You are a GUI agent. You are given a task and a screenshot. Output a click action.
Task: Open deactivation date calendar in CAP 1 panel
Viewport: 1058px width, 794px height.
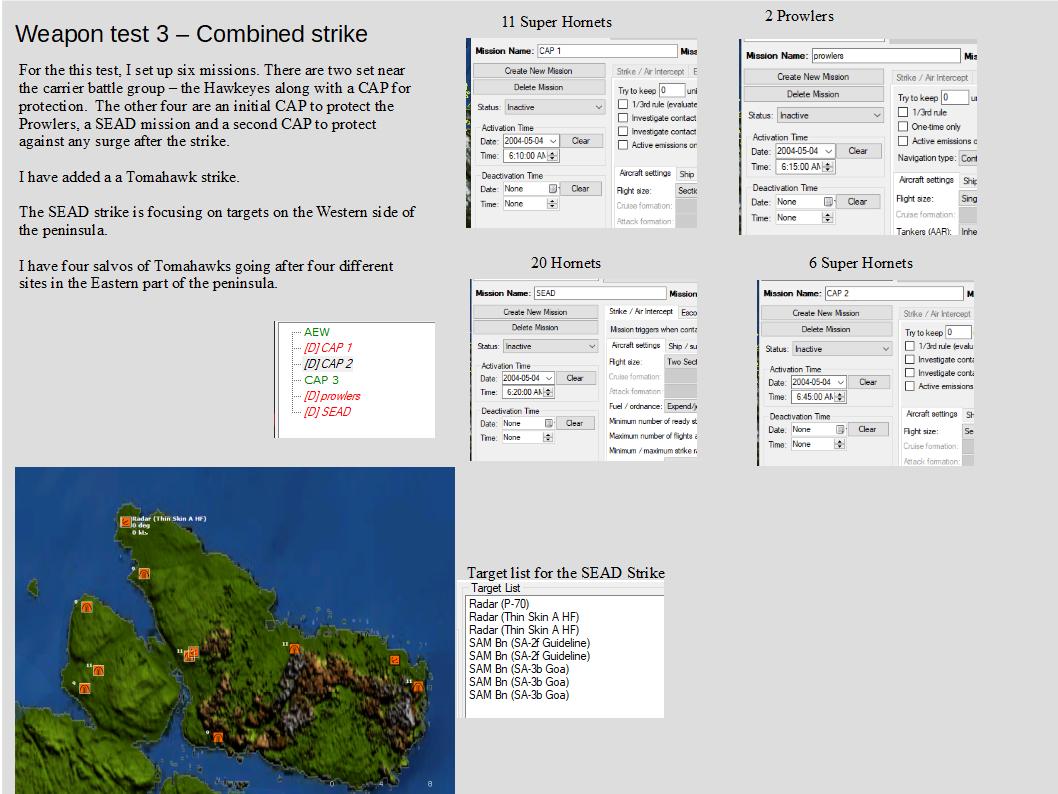(553, 189)
